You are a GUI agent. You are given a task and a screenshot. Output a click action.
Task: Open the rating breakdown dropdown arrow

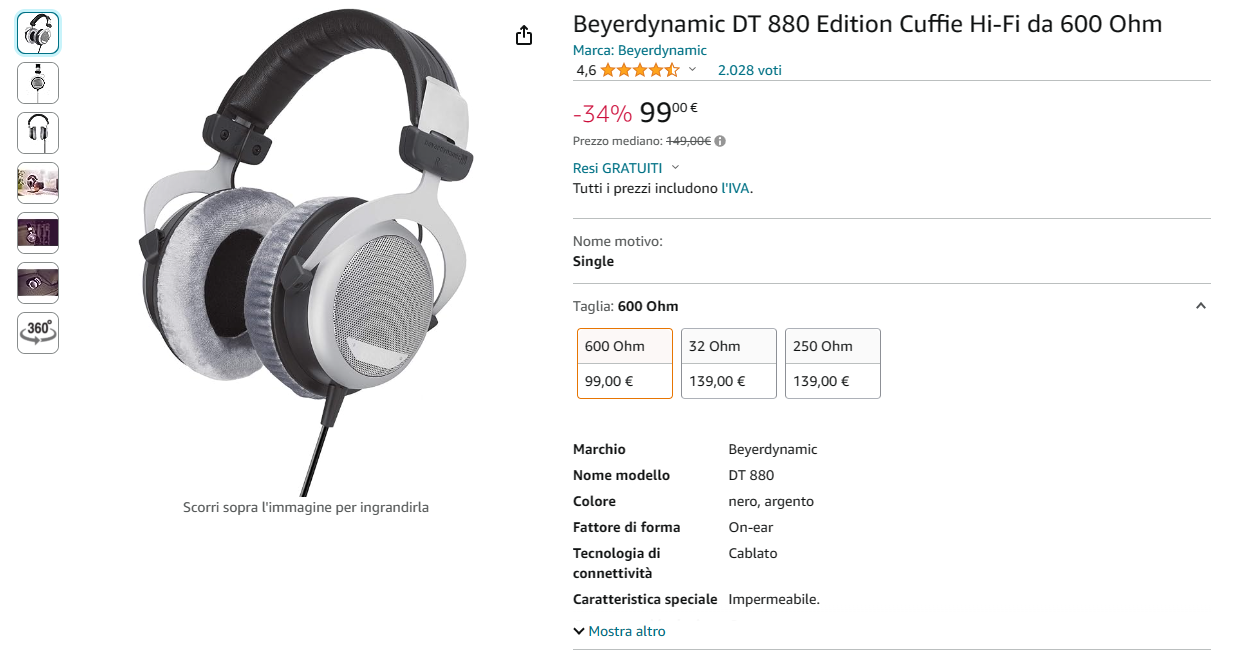[x=692, y=70]
